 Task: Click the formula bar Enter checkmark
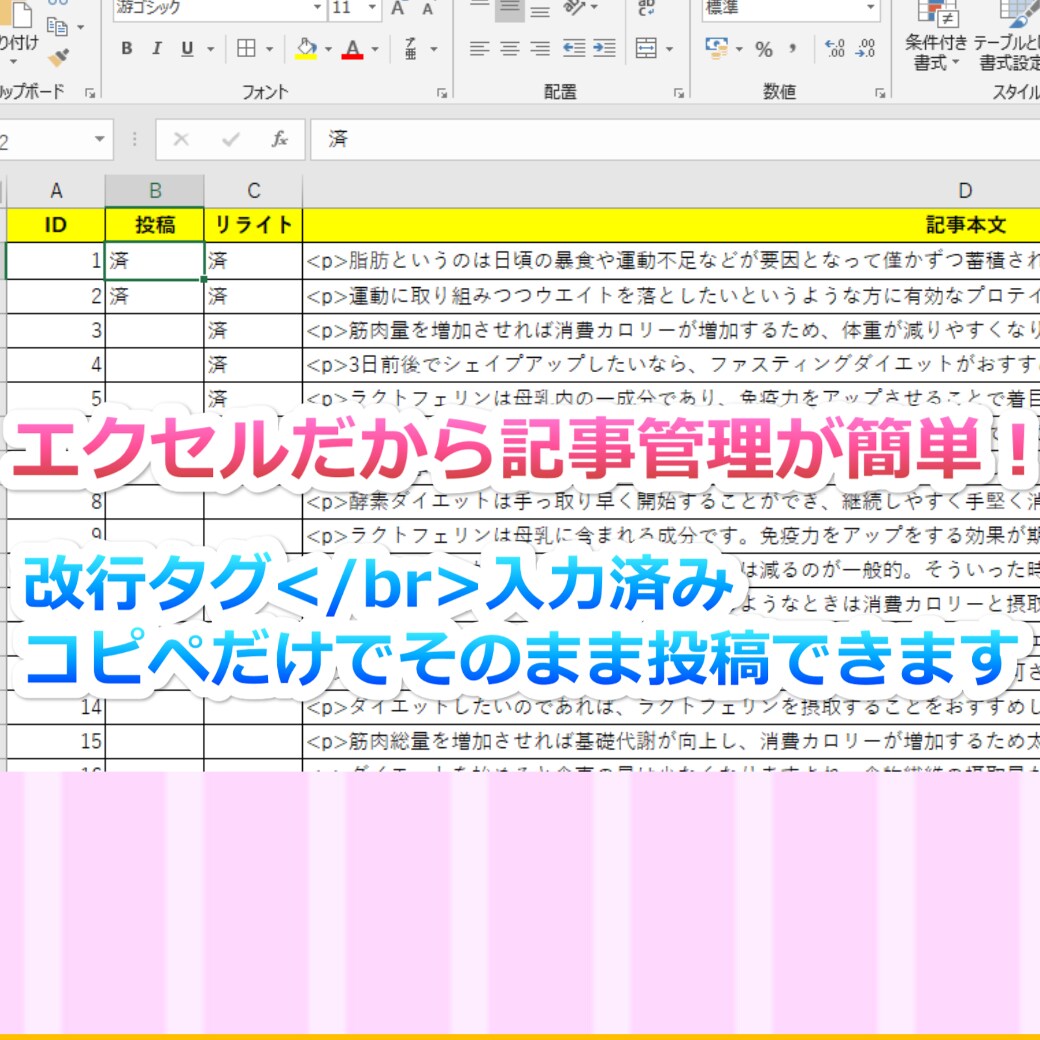pos(231,139)
